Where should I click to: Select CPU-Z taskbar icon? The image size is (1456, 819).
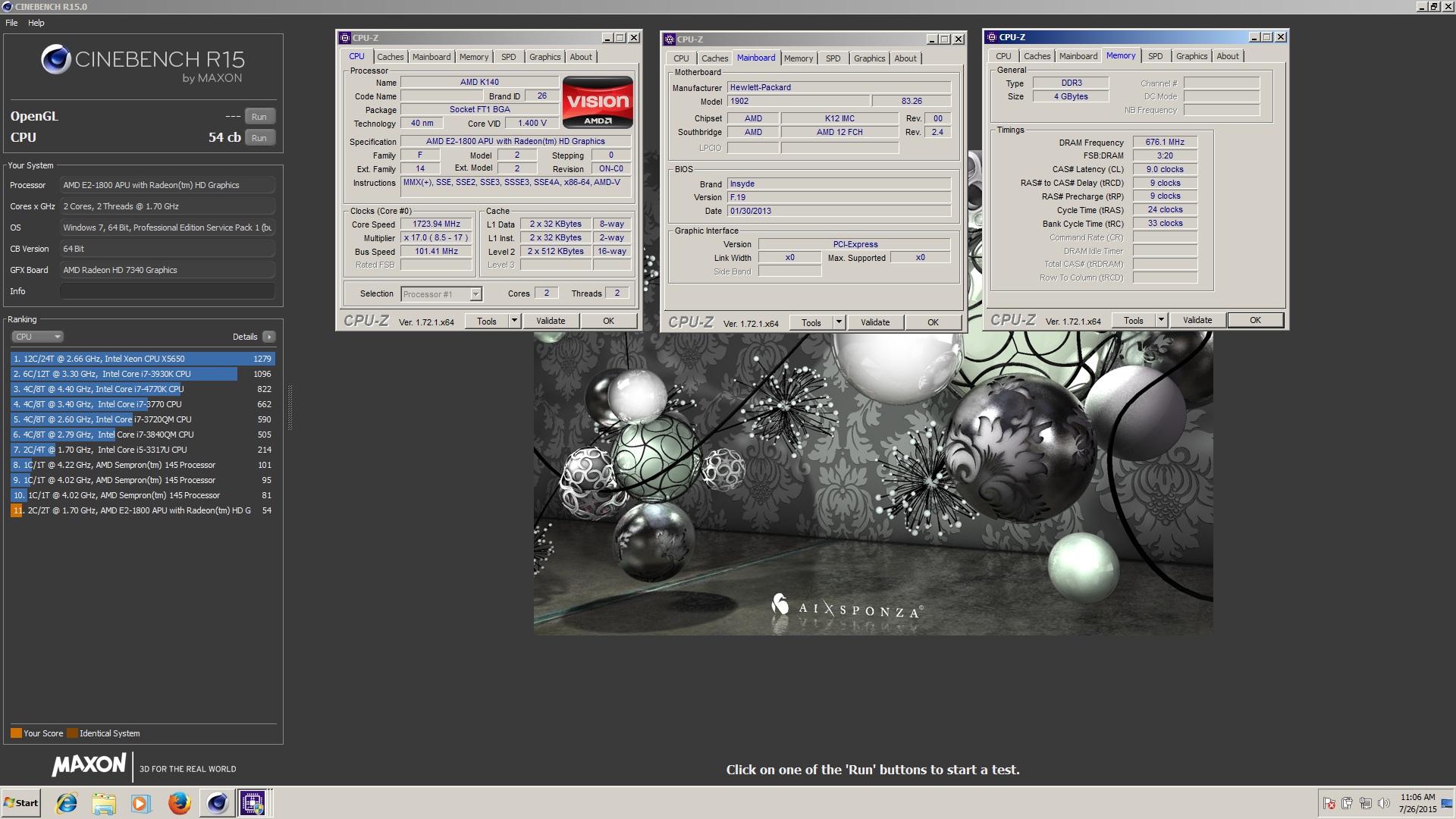tap(253, 803)
